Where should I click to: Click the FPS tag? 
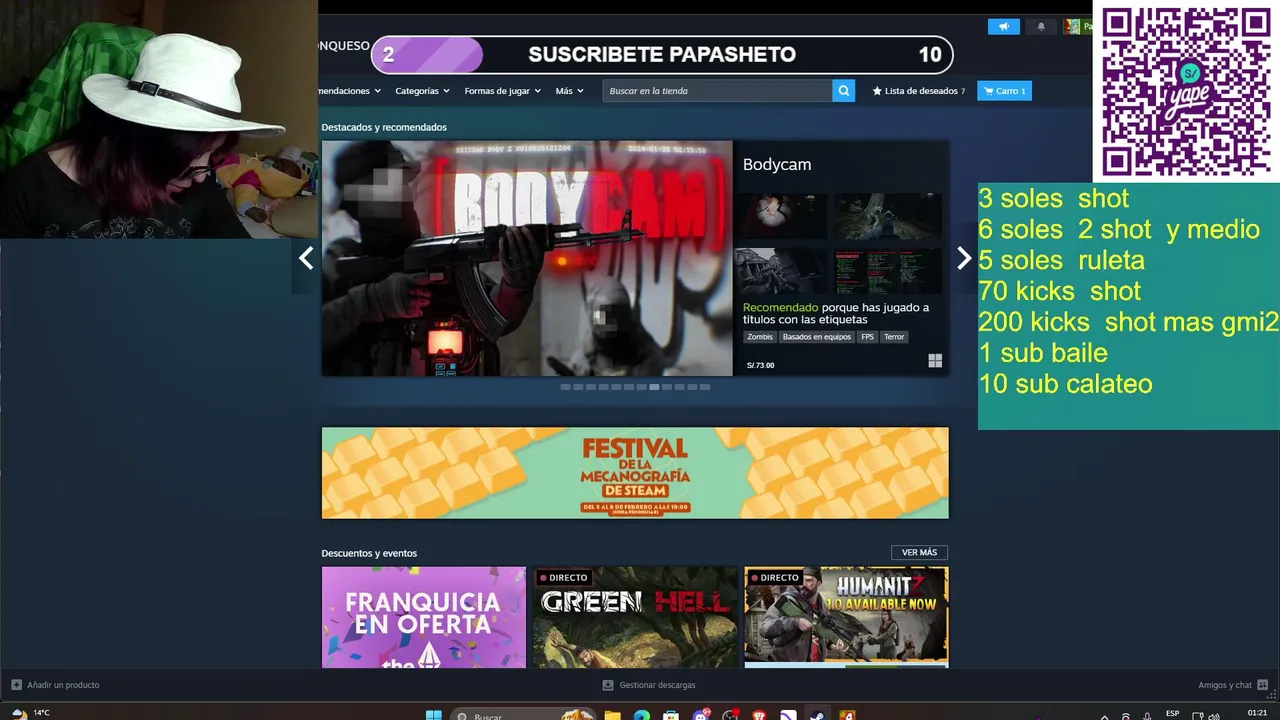coord(867,337)
